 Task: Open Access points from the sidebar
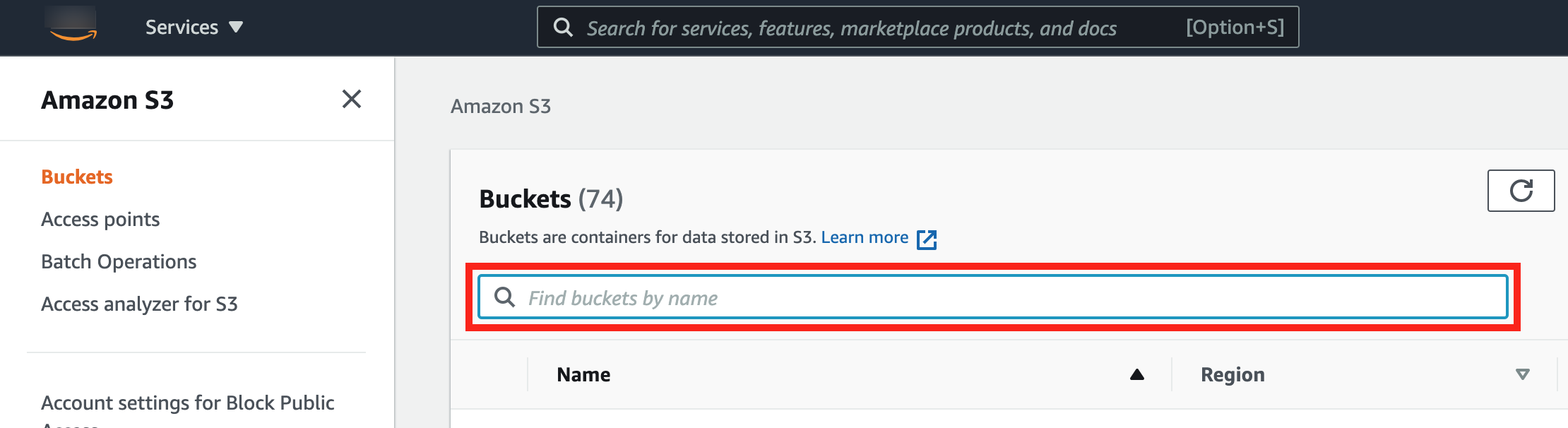tap(100, 220)
